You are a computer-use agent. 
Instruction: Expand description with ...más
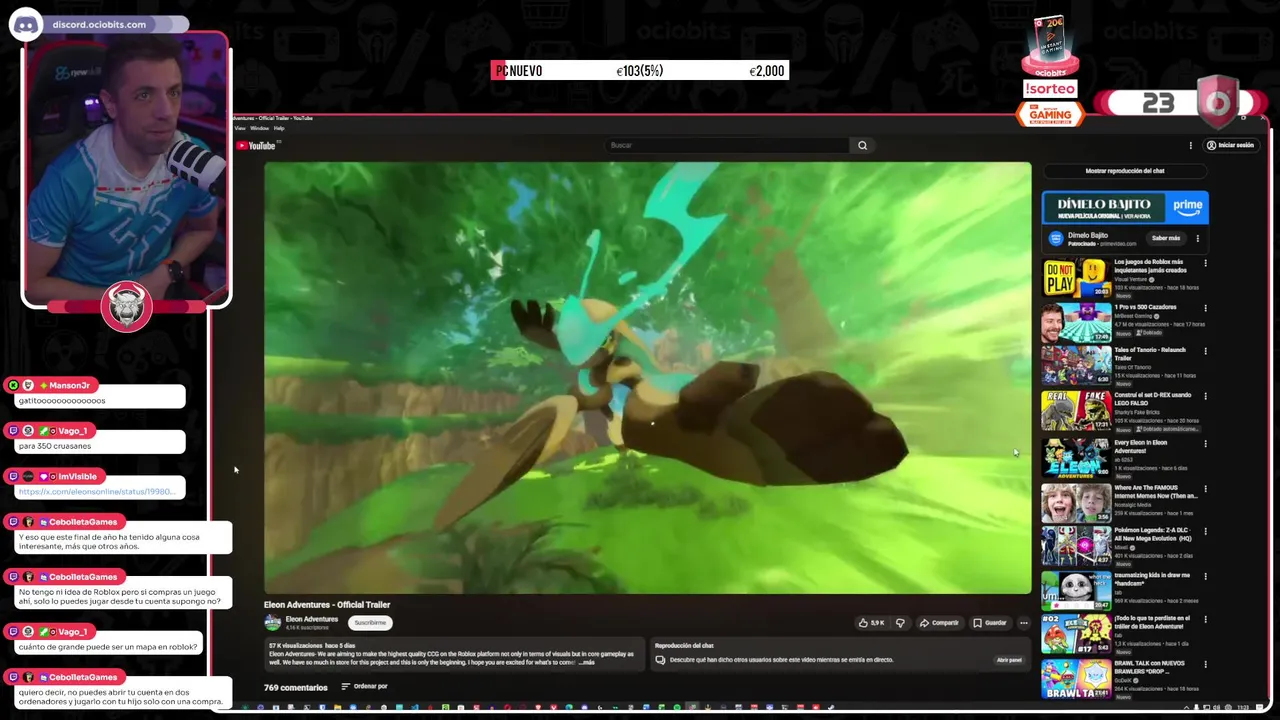click(x=587, y=662)
